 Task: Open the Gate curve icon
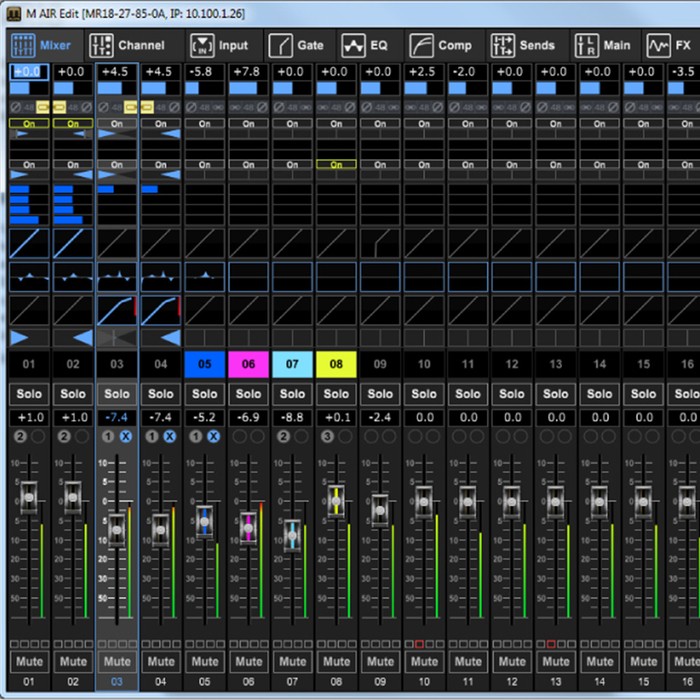point(280,45)
